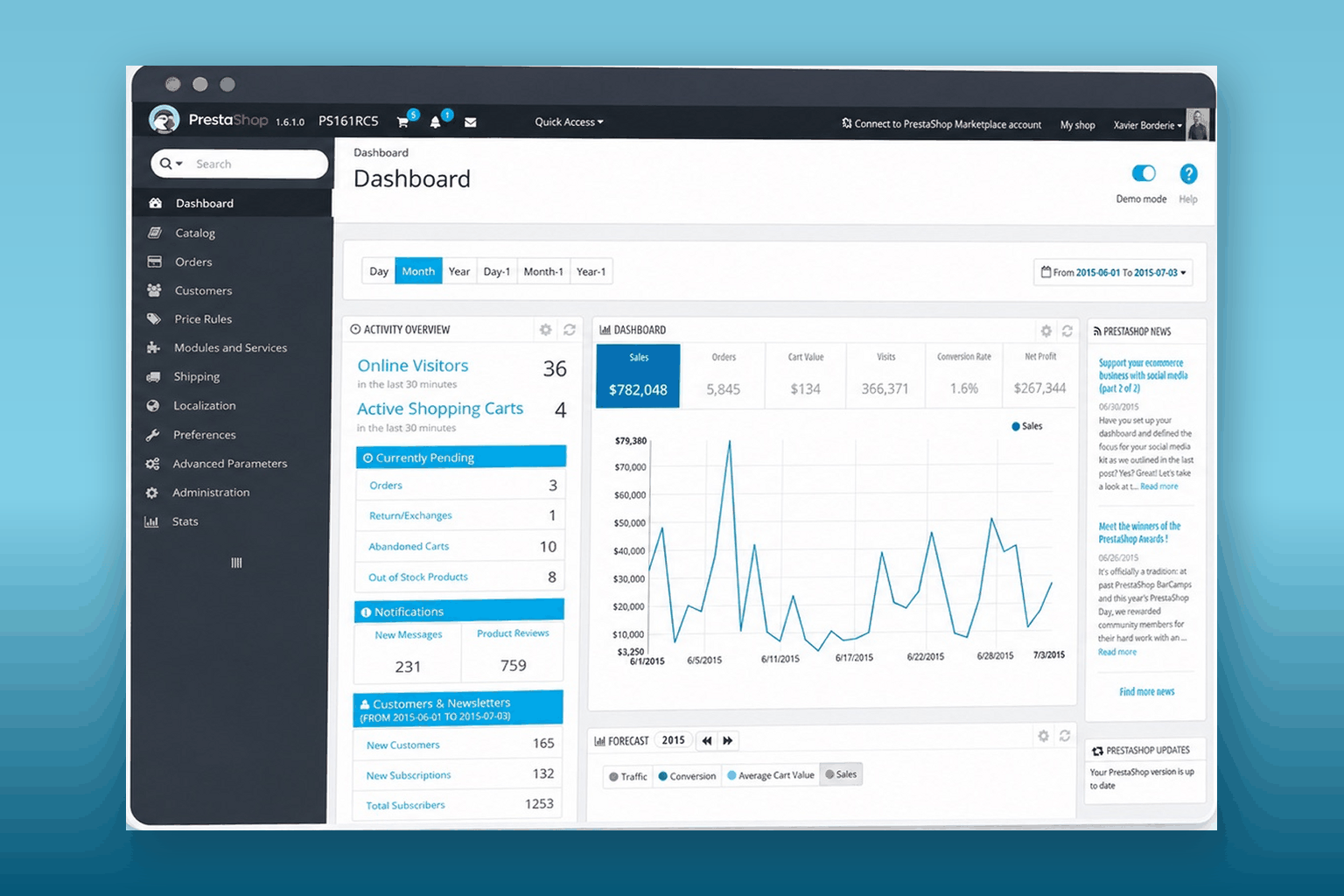Select the Net Profit metric tile
The width and height of the screenshot is (1344, 896).
(1040, 376)
